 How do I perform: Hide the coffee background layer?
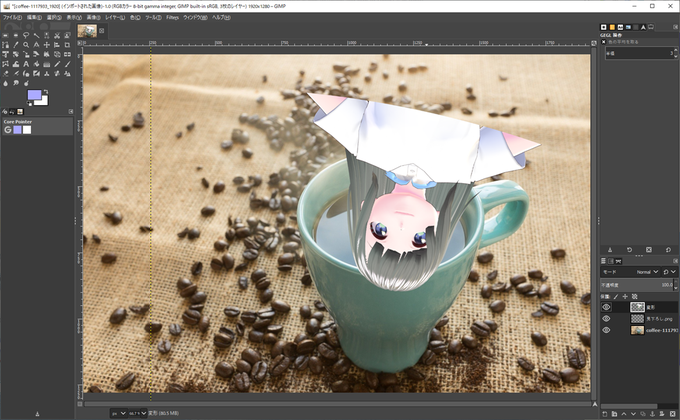point(606,330)
